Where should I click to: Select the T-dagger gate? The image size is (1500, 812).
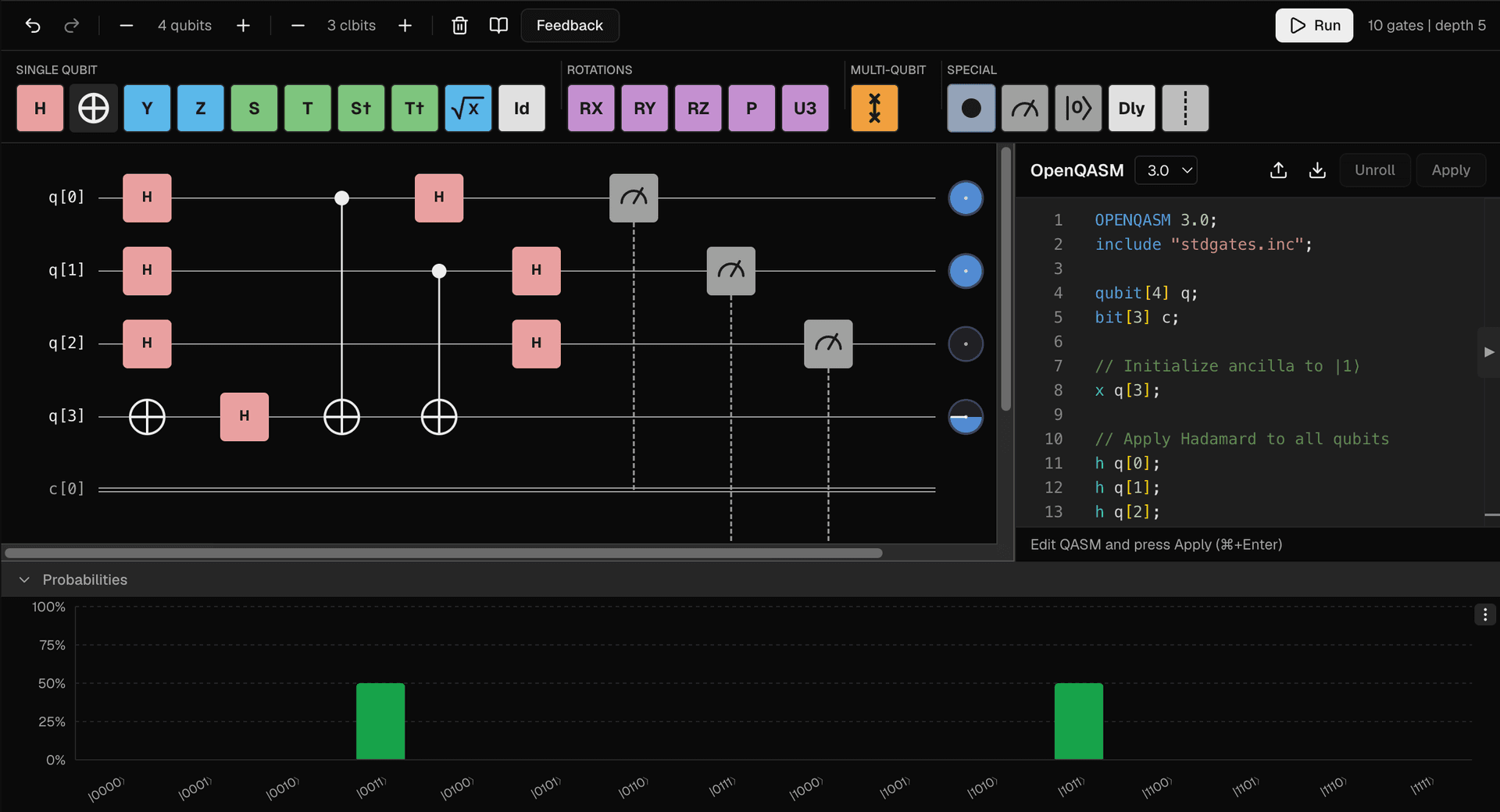click(x=415, y=109)
